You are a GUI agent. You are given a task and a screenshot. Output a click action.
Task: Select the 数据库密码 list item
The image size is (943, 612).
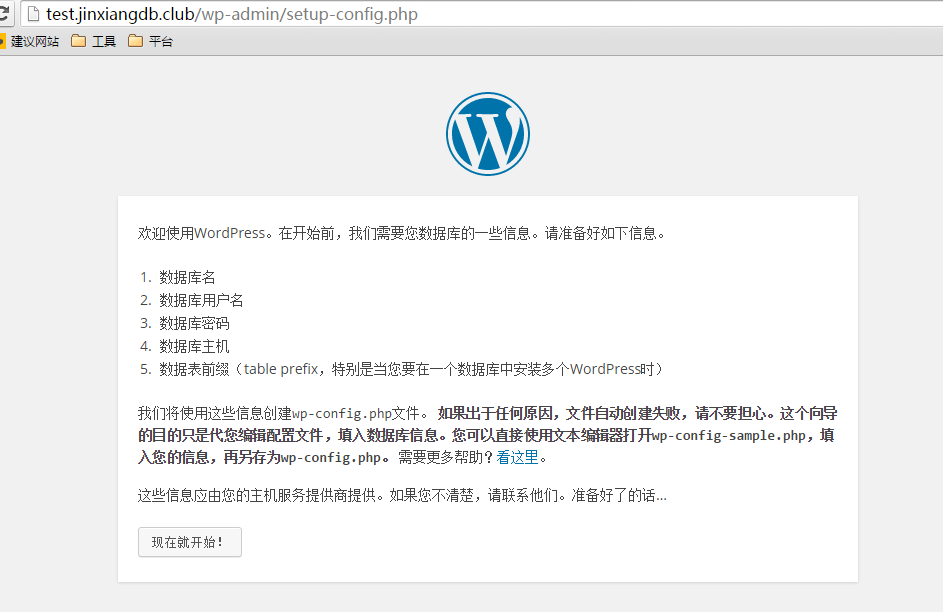click(x=194, y=323)
